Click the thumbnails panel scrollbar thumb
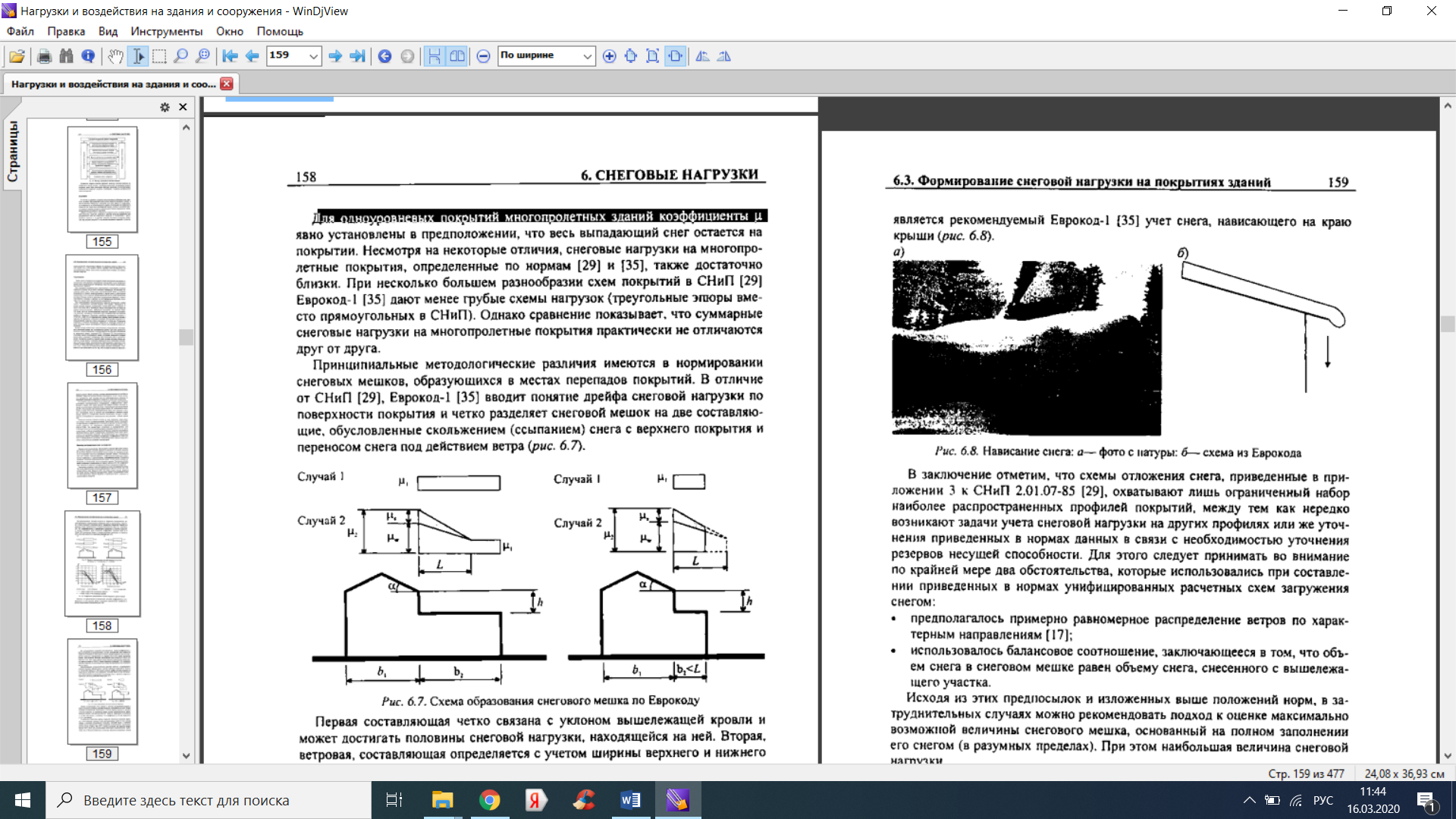 point(186,337)
